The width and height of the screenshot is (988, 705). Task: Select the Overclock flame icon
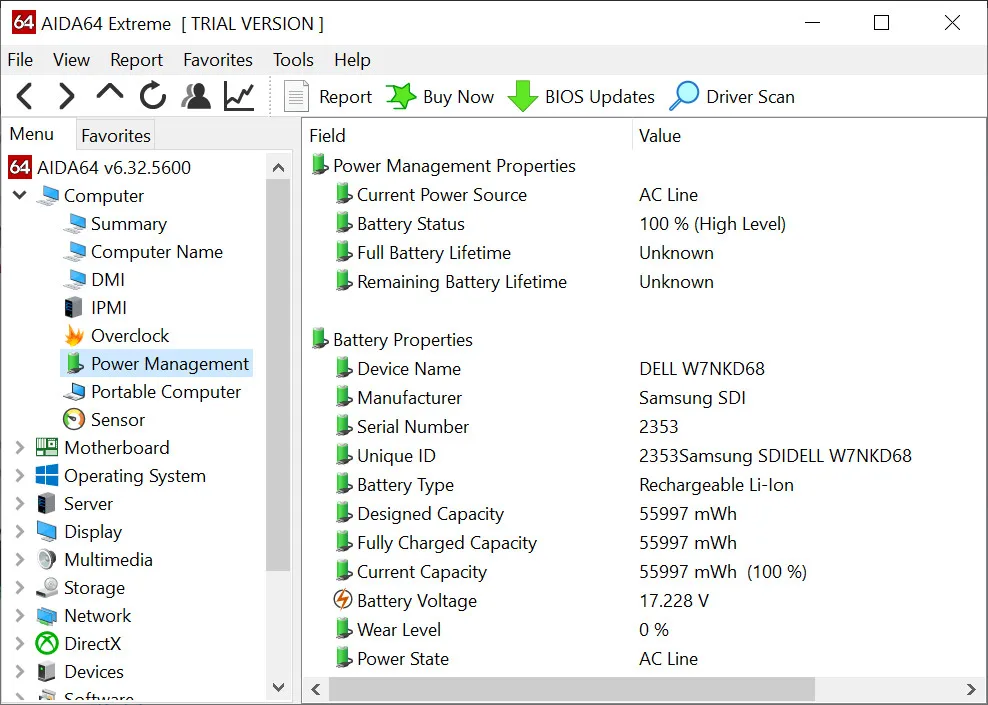pos(74,335)
